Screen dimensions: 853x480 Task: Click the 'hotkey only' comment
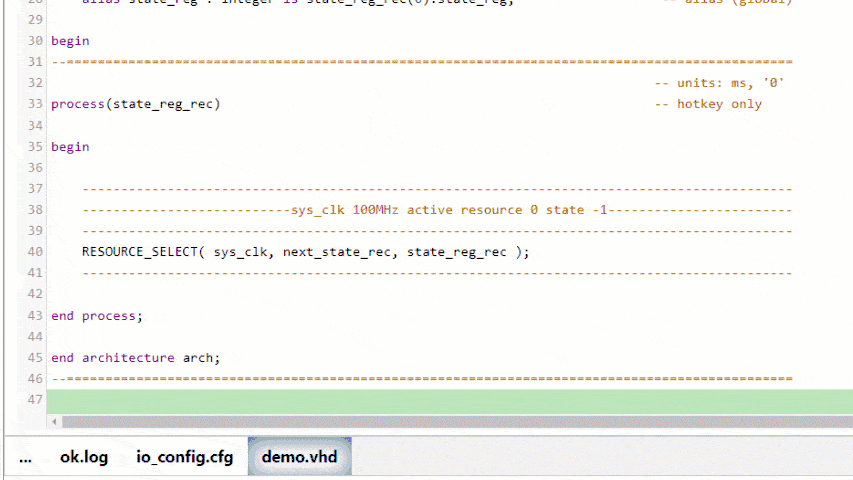point(718,104)
